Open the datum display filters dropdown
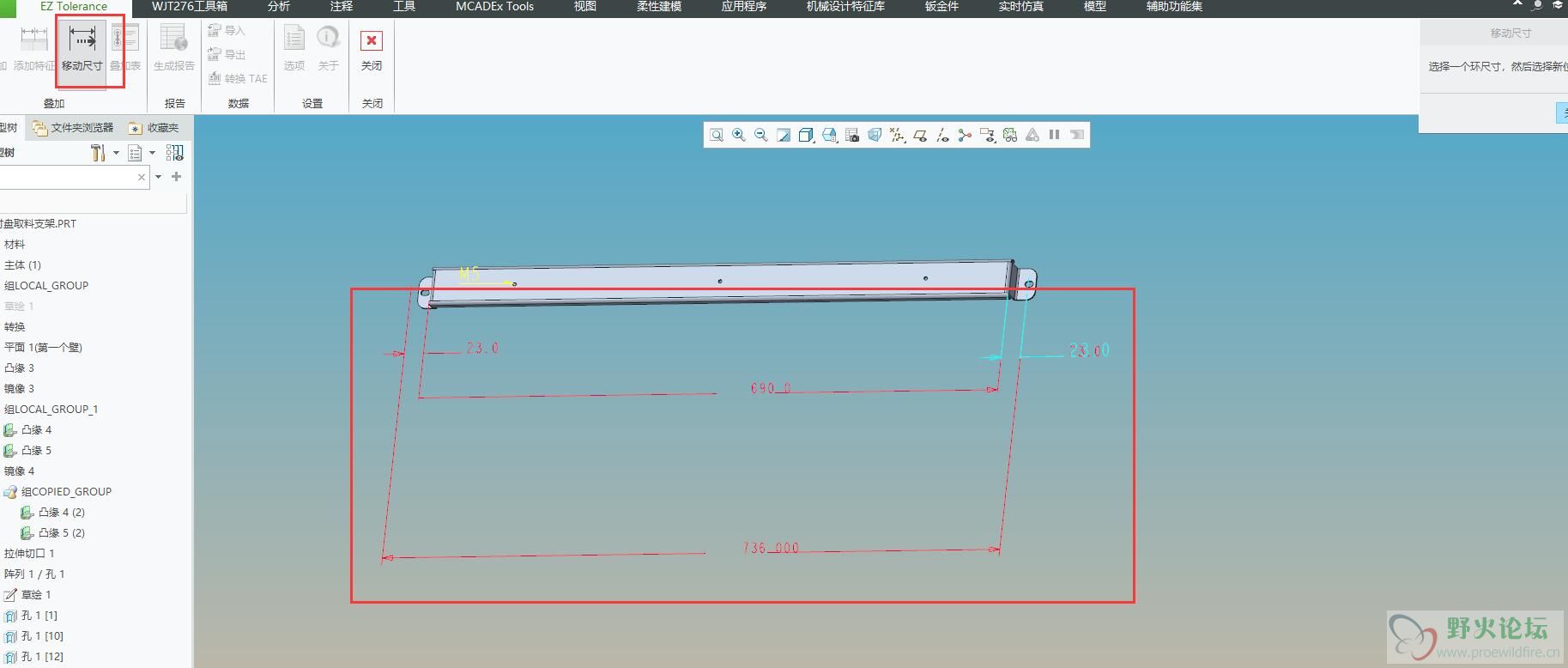This screenshot has height=668, width=1568. pyautogui.click(x=898, y=135)
